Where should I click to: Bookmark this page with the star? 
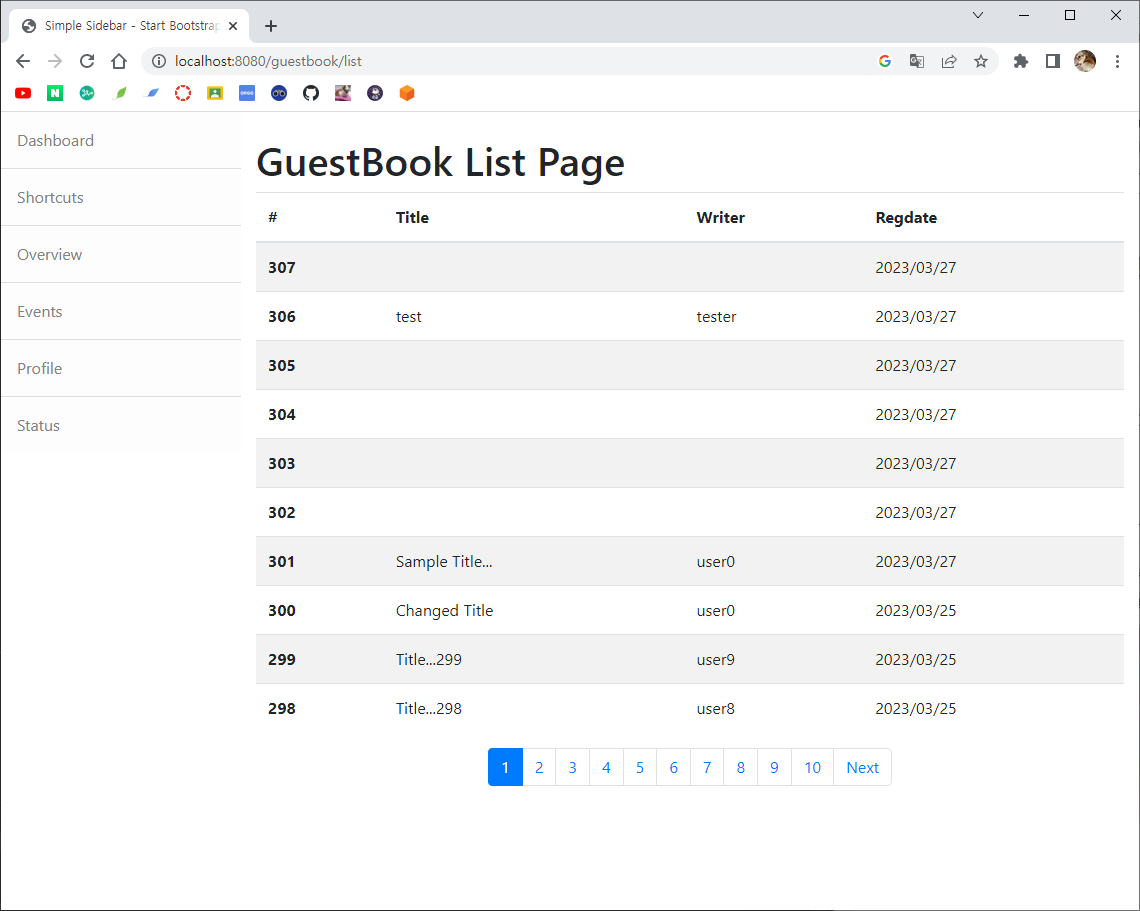click(x=981, y=61)
